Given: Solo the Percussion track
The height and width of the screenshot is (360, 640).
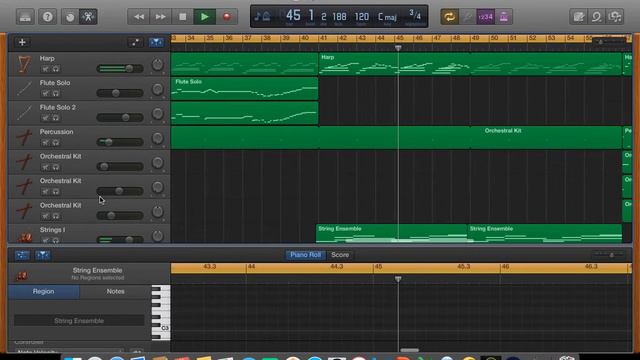Looking at the screenshot, I should (x=56, y=142).
